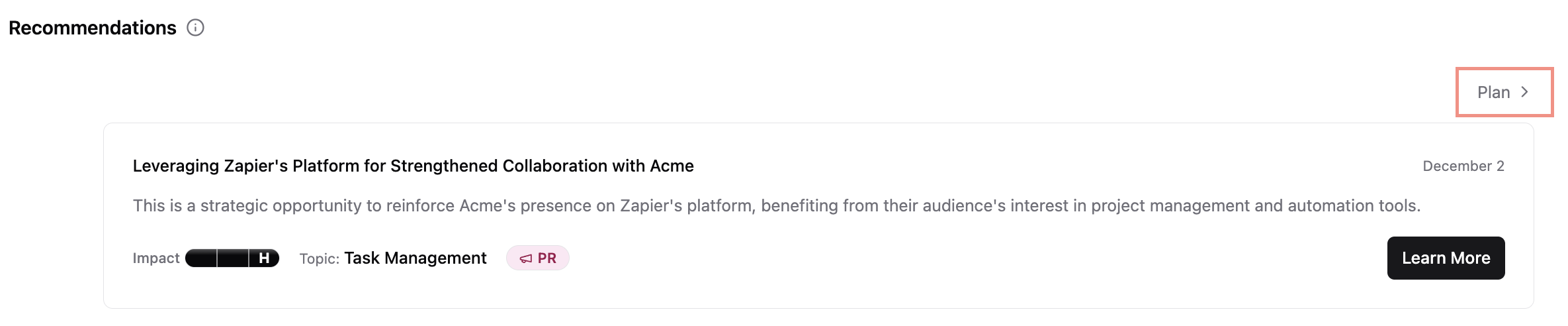Click the 'H' high segment of the Impact bar

pyautogui.click(x=264, y=258)
